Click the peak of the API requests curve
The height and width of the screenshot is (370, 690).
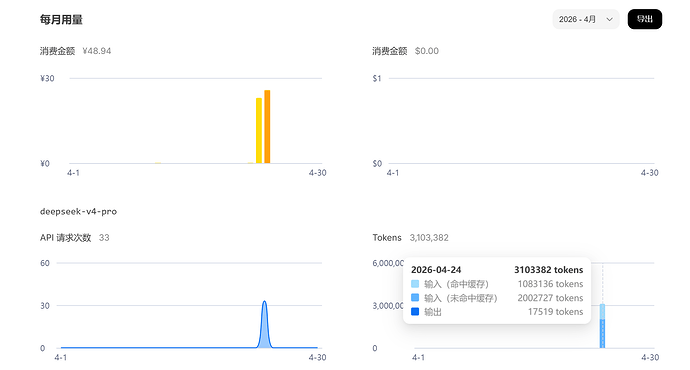pos(264,302)
